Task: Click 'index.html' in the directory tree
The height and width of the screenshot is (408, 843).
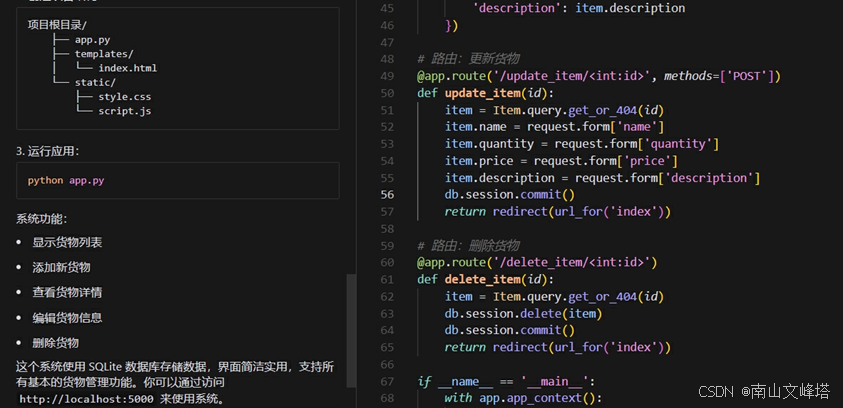Action: (127, 68)
